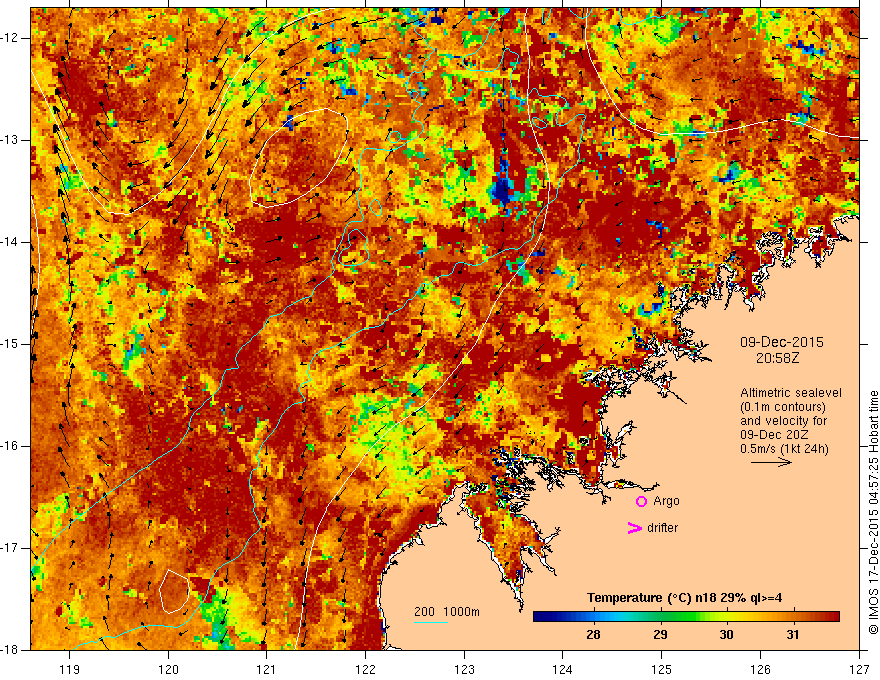Click the 'Argo' legend label
This screenshot has width=880, height=680.
[x=666, y=501]
